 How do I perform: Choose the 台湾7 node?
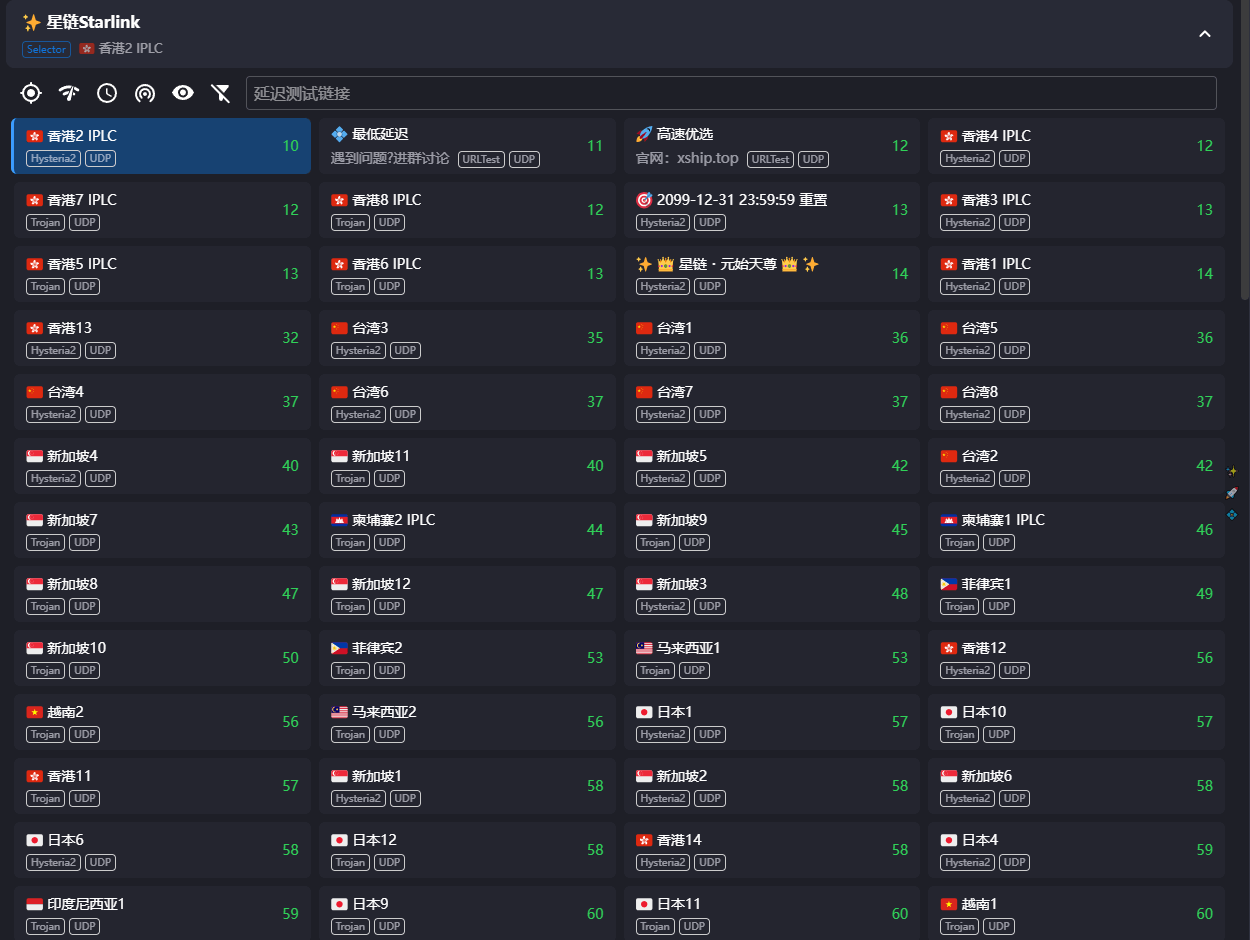pos(772,402)
